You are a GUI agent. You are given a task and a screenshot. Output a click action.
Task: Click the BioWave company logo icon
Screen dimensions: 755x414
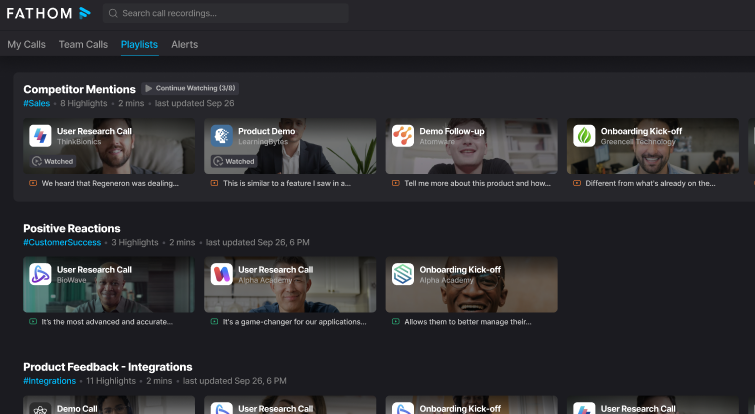(x=40, y=274)
